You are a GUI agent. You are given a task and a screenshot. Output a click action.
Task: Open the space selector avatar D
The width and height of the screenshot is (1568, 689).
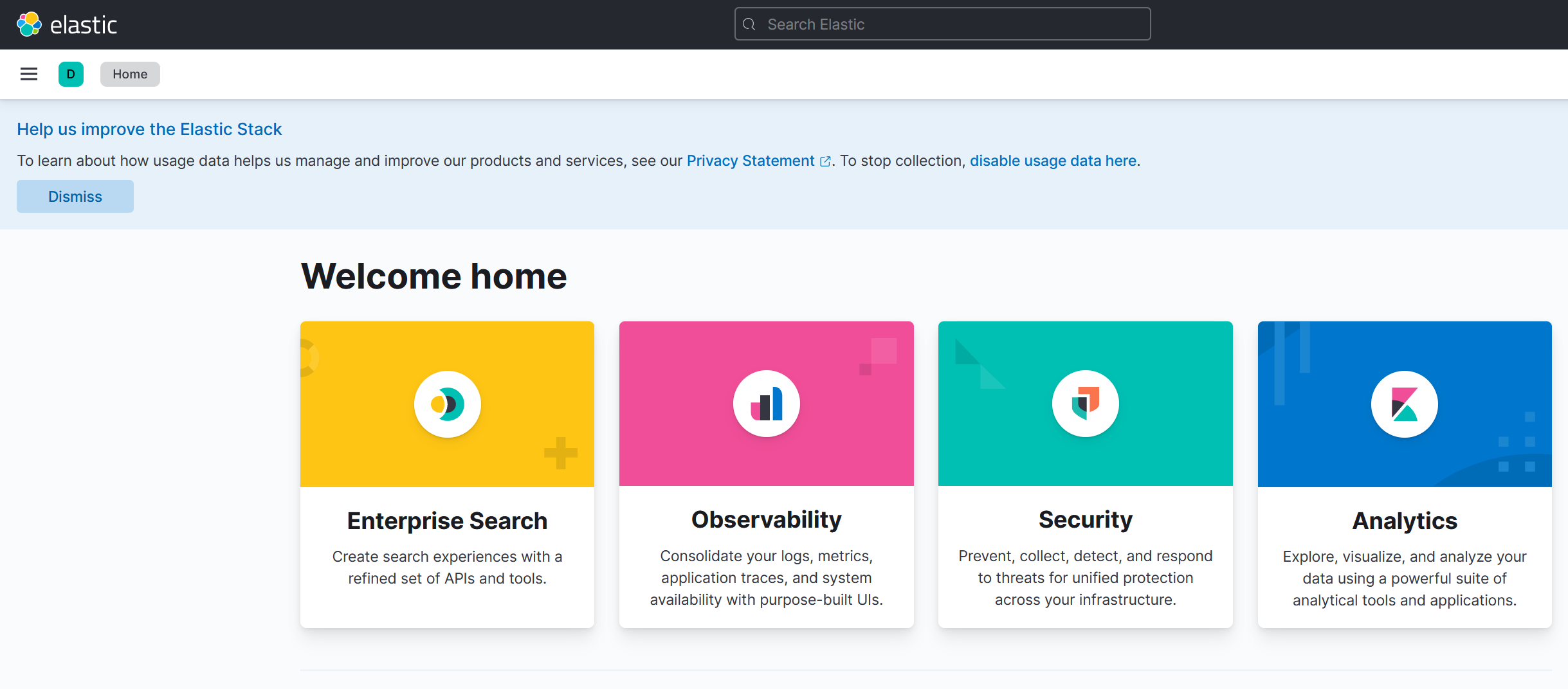pos(71,74)
